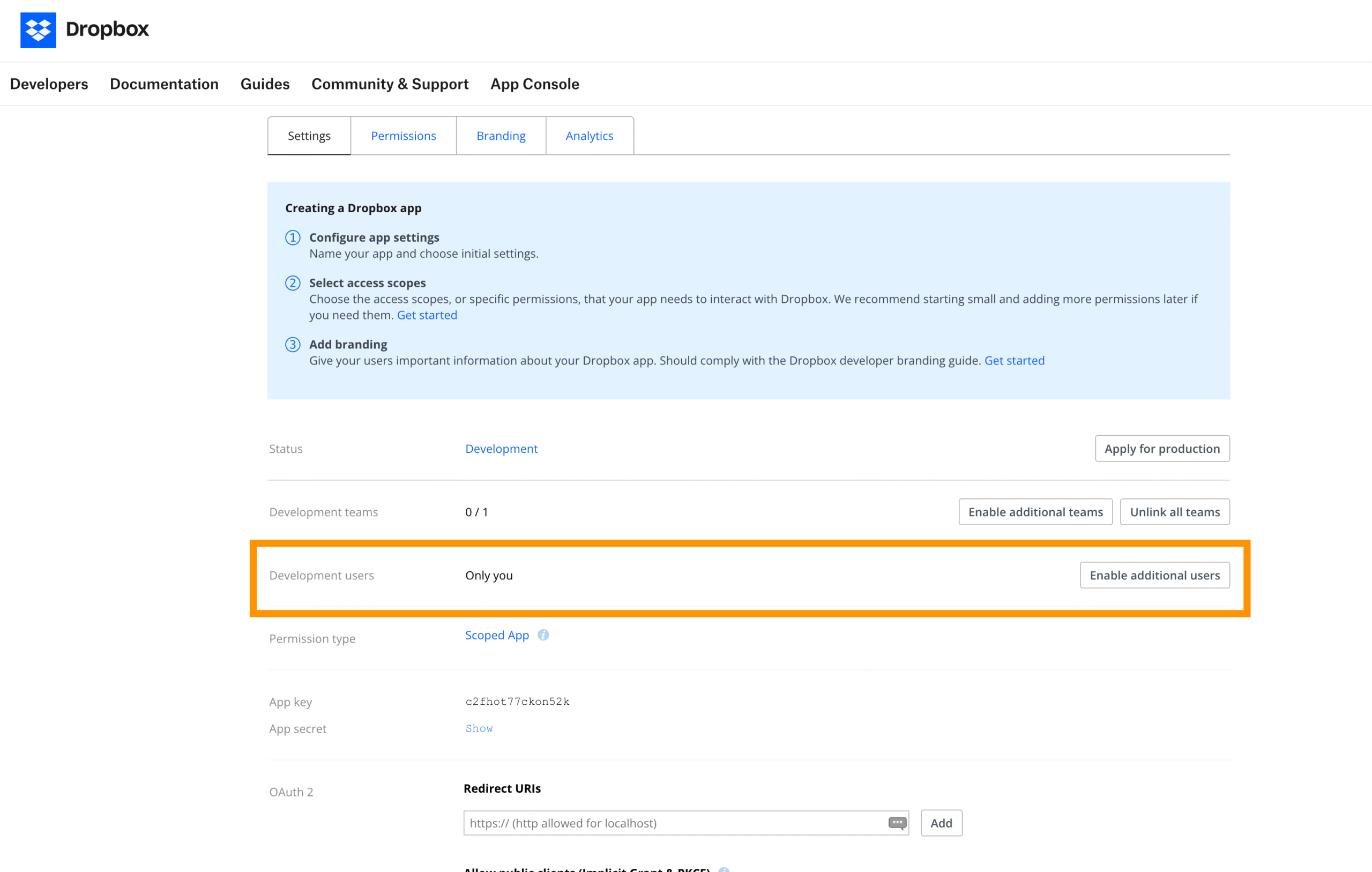Click the 'OAuth 2' label

291,792
